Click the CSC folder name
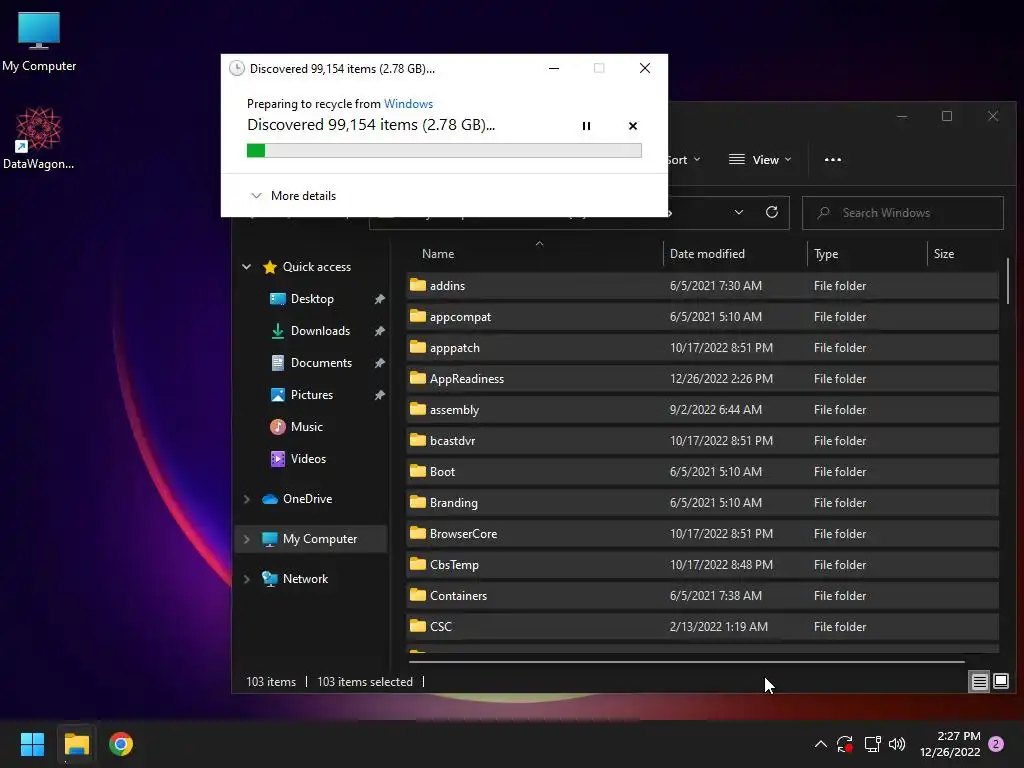This screenshot has height=768, width=1024. point(441,626)
